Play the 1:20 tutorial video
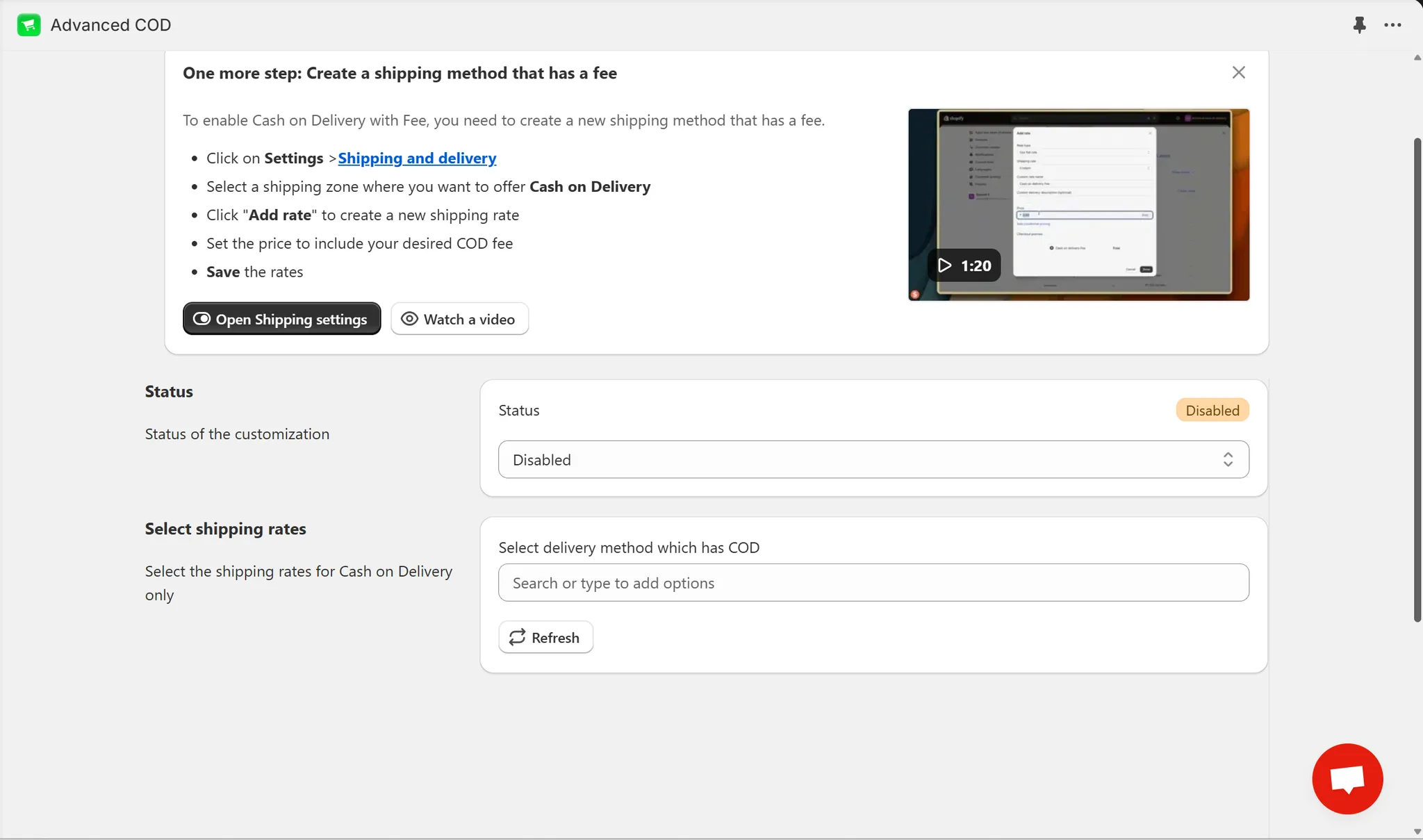The width and height of the screenshot is (1423, 840). pyautogui.click(x=964, y=265)
